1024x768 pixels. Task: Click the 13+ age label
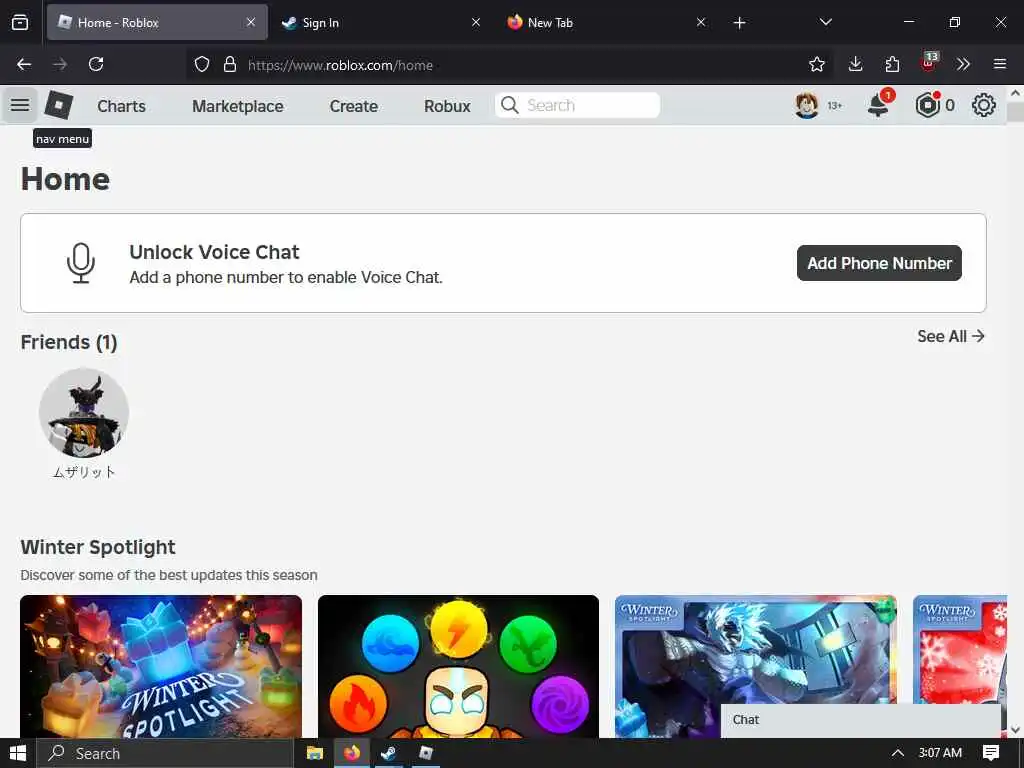(835, 105)
